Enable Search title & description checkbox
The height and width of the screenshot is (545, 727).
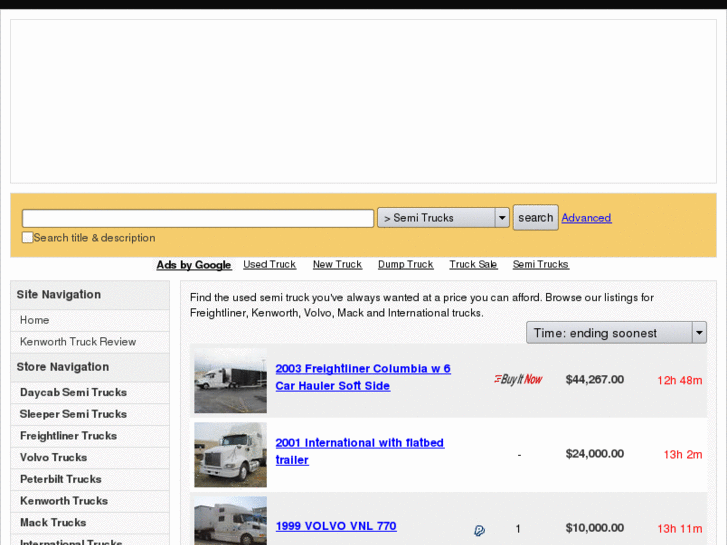27,237
